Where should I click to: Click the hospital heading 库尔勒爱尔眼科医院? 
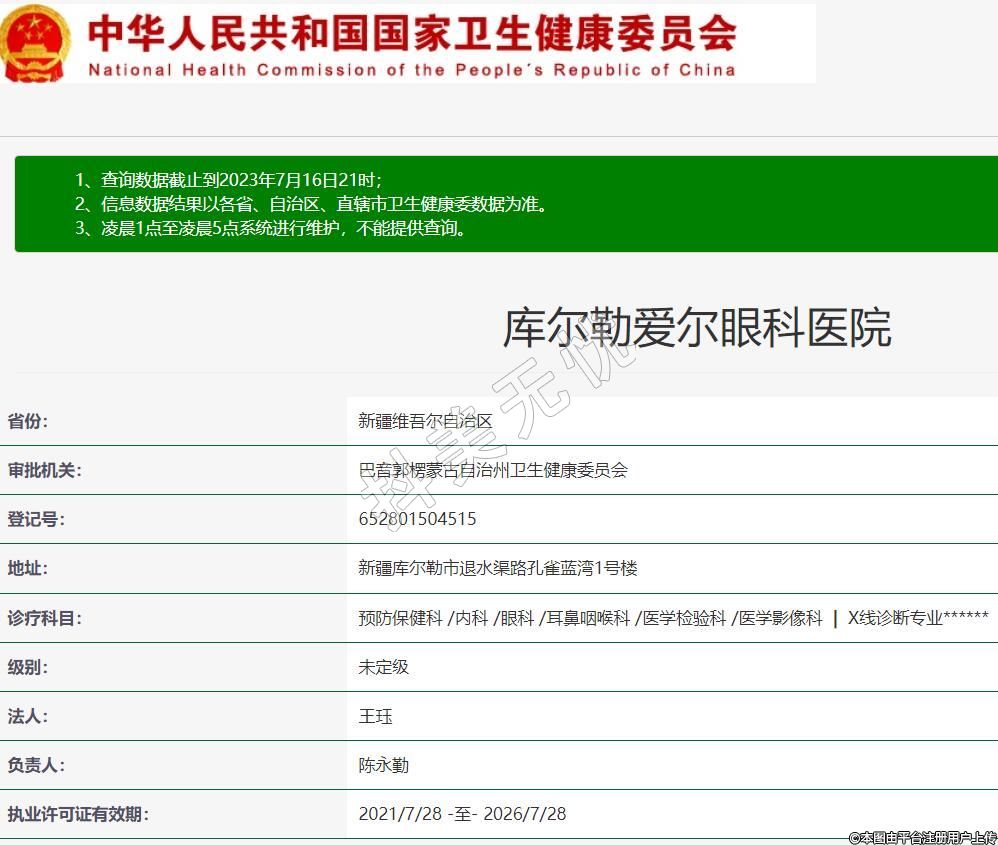pos(696,328)
